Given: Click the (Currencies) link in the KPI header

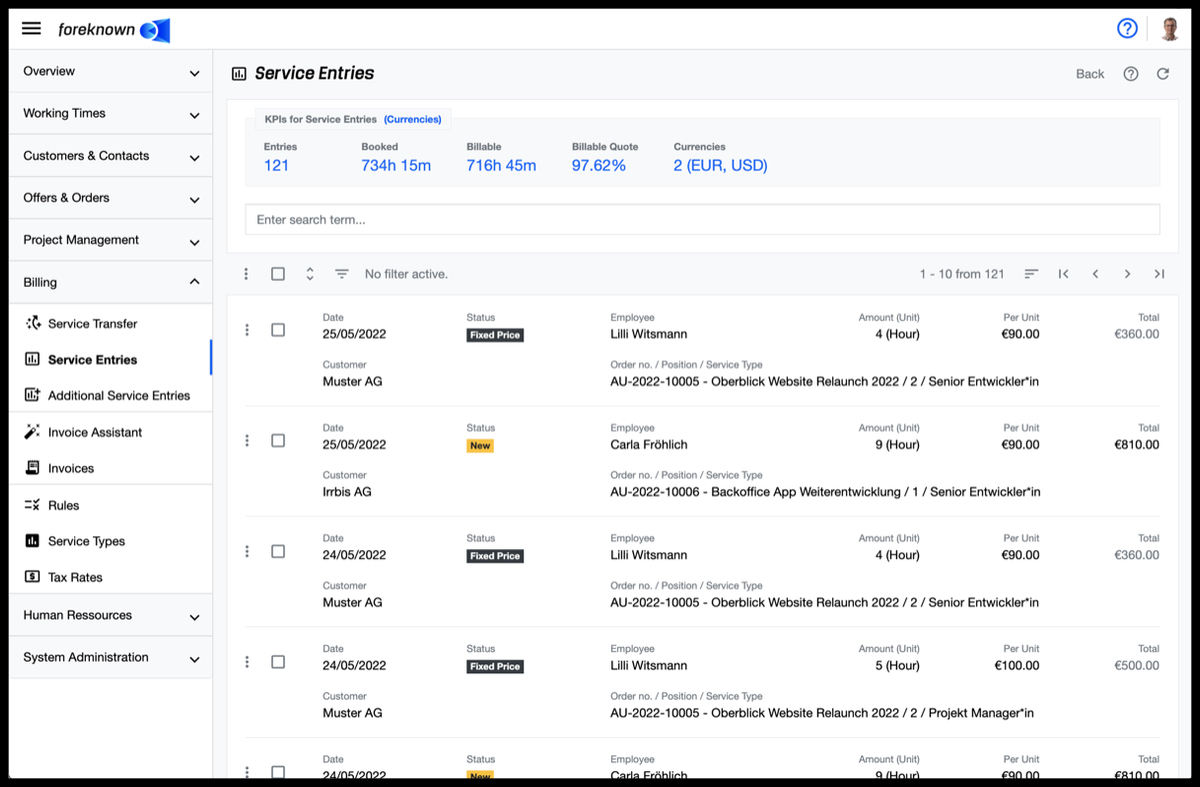Looking at the screenshot, I should click(x=413, y=119).
